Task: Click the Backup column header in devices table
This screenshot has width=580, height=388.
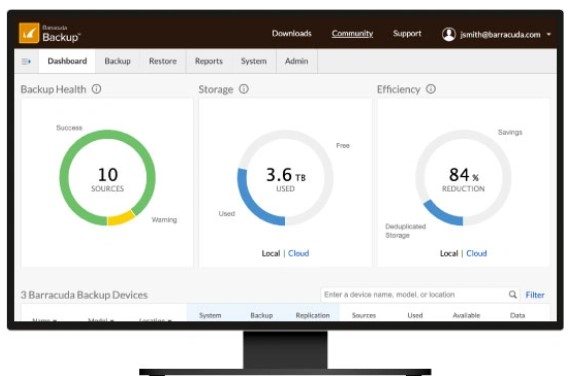Action: point(262,316)
